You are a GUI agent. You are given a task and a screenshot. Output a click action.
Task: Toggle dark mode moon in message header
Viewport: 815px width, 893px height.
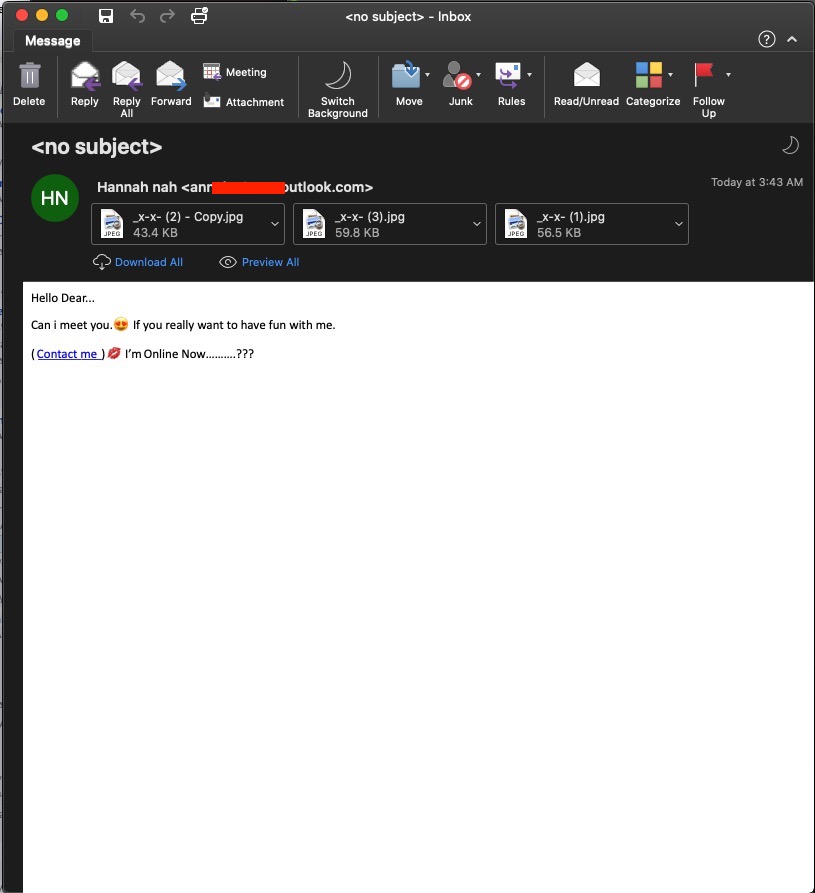[x=790, y=146]
